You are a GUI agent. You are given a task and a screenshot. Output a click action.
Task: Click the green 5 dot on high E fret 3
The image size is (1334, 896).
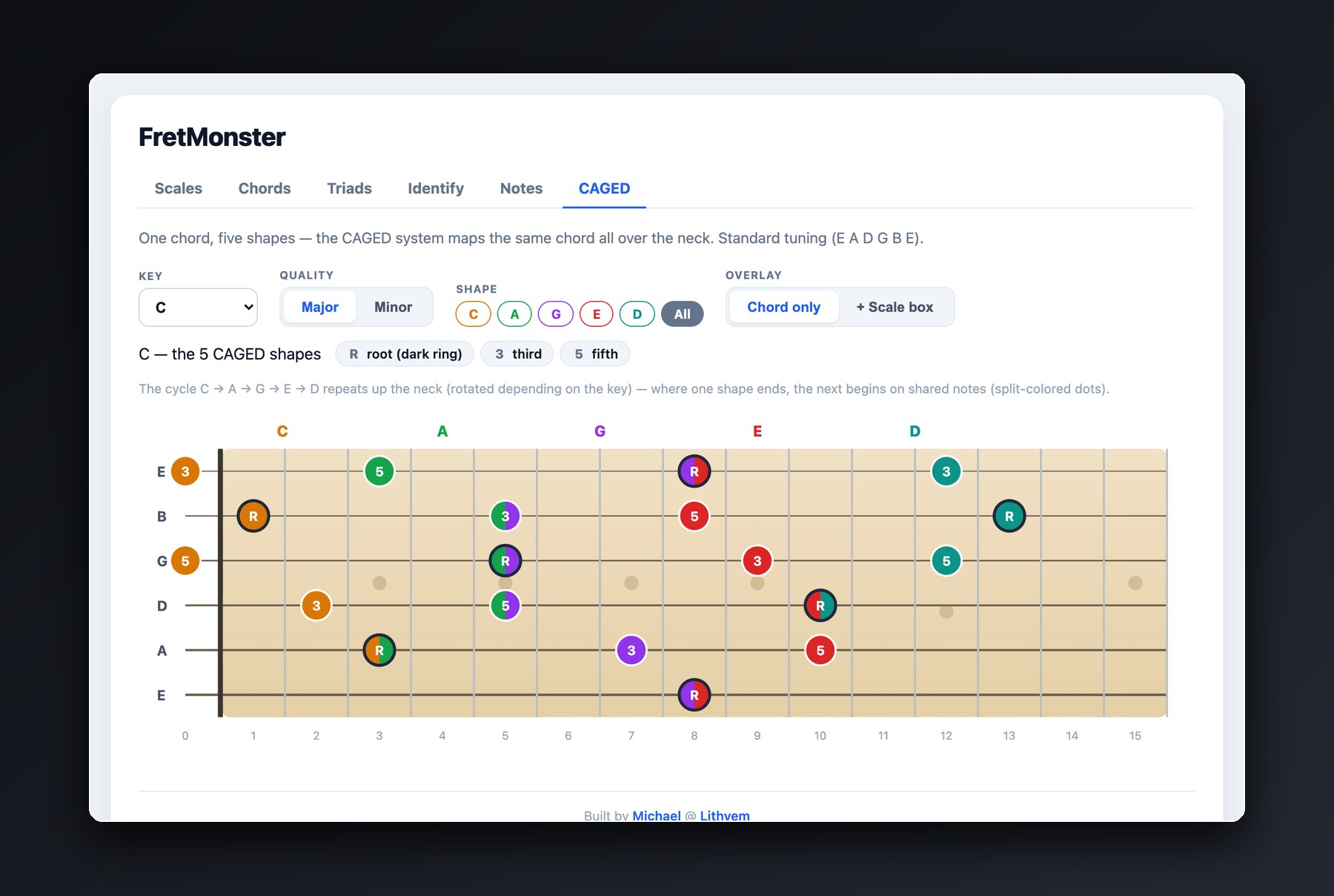pyautogui.click(x=379, y=471)
